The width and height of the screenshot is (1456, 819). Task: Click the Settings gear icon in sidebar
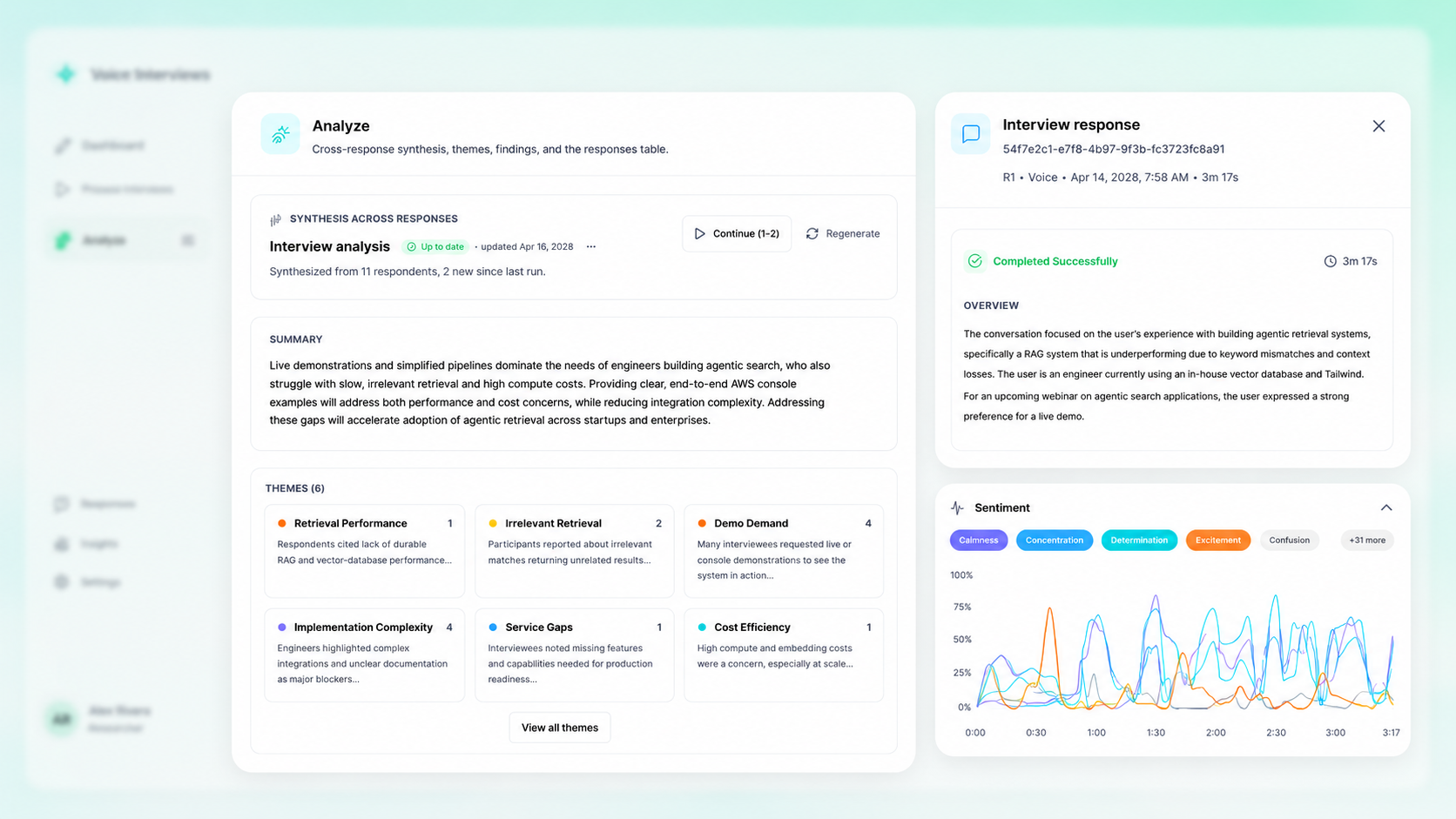(62, 582)
